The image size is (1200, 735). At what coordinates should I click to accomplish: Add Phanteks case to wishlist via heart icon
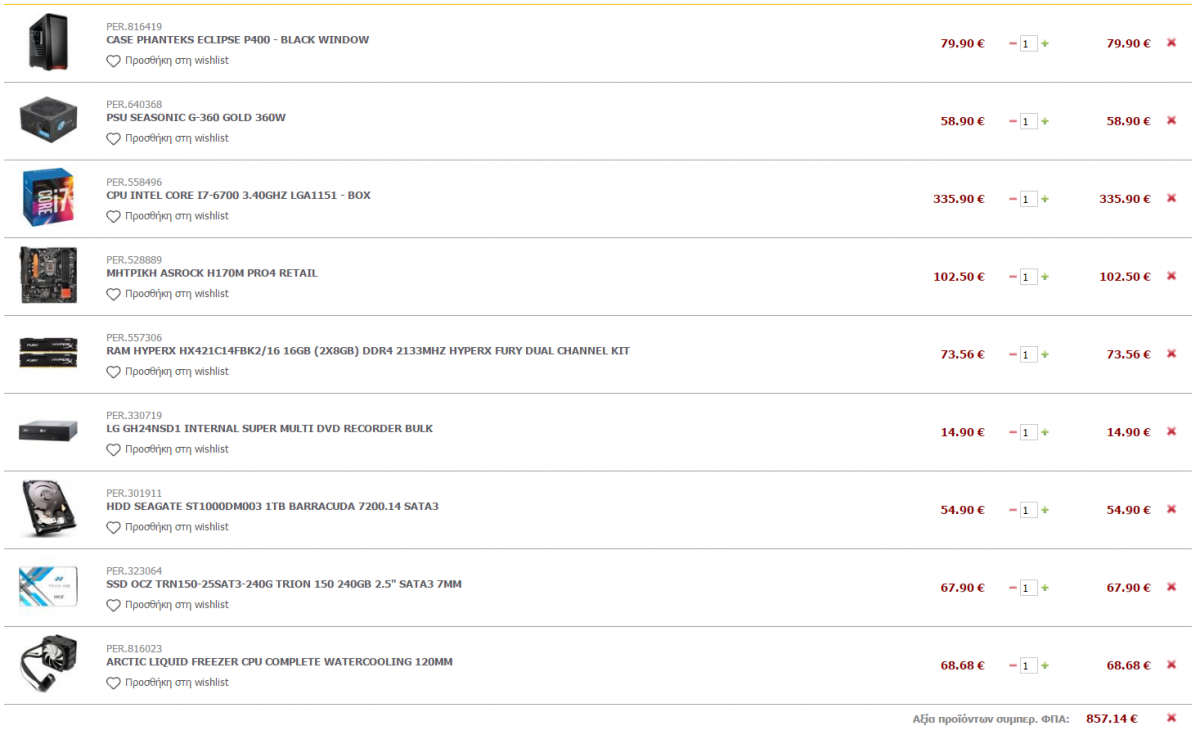pyautogui.click(x=113, y=61)
